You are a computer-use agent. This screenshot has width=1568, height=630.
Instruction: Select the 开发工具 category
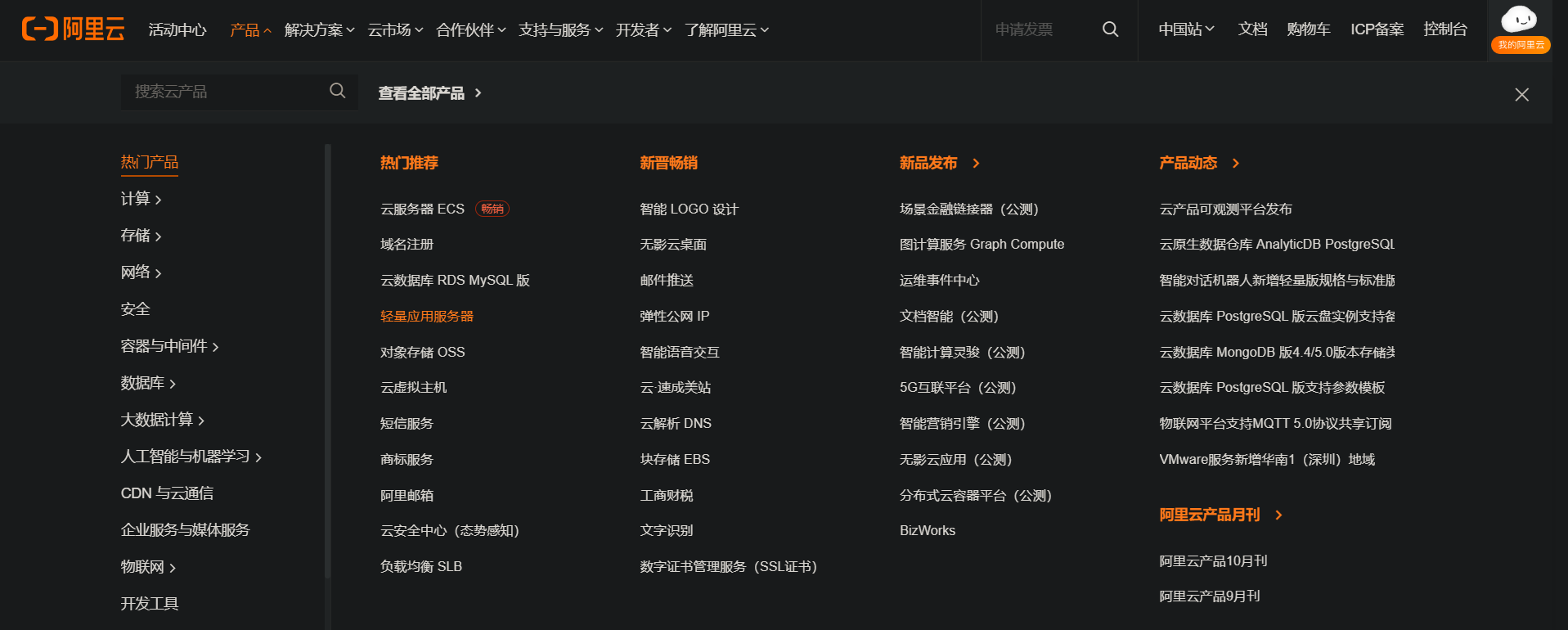click(x=150, y=604)
